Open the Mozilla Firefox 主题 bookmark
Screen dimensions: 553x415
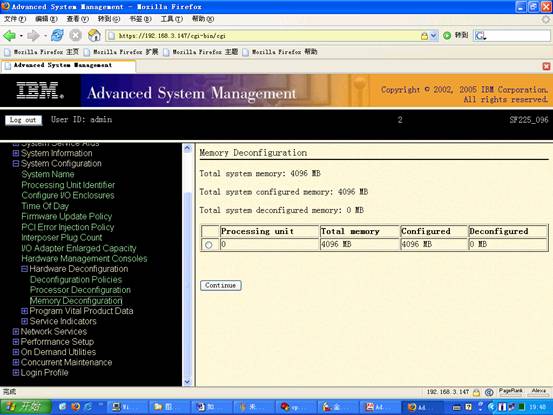tap(200, 52)
